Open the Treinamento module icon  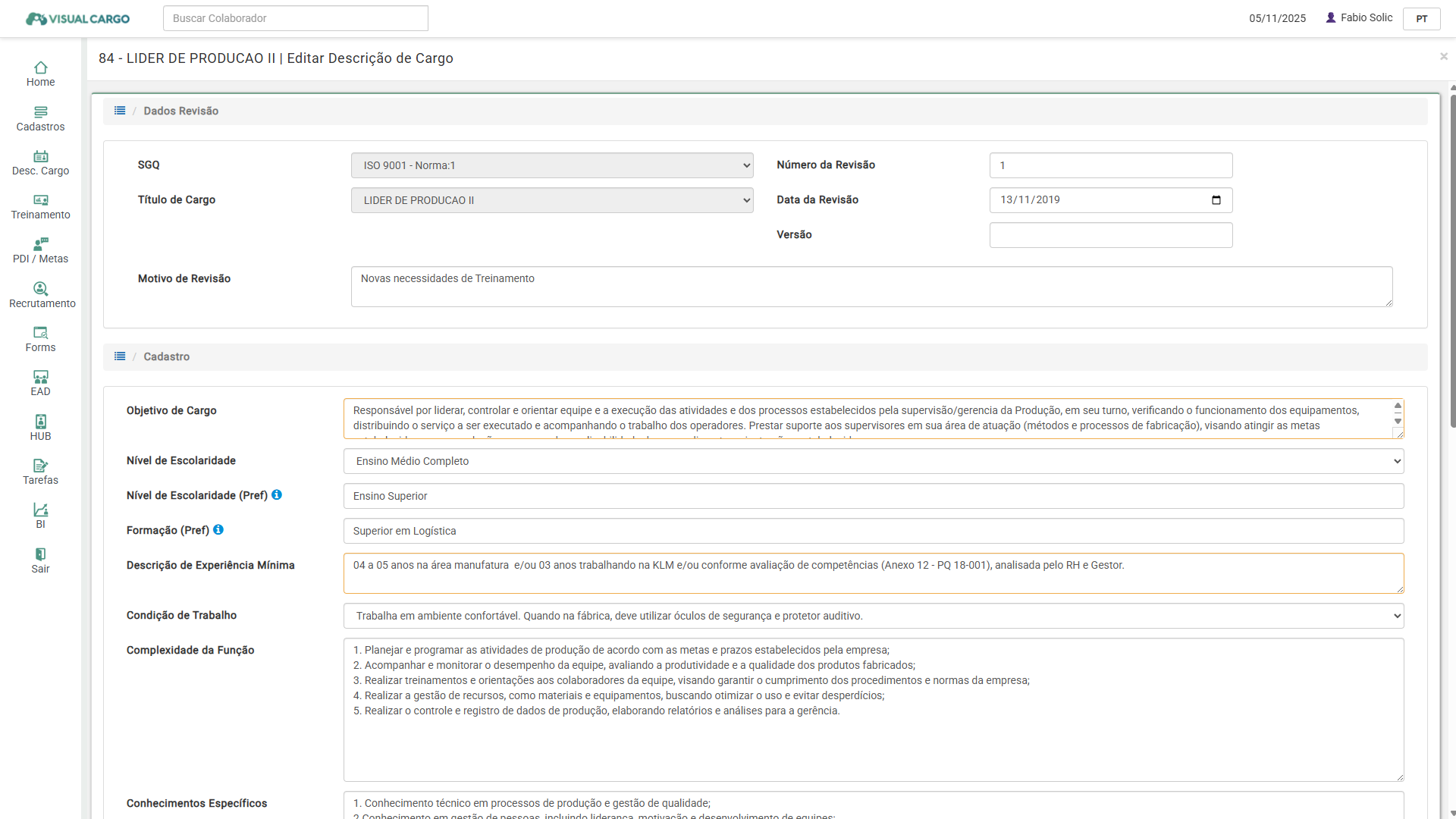click(x=40, y=201)
